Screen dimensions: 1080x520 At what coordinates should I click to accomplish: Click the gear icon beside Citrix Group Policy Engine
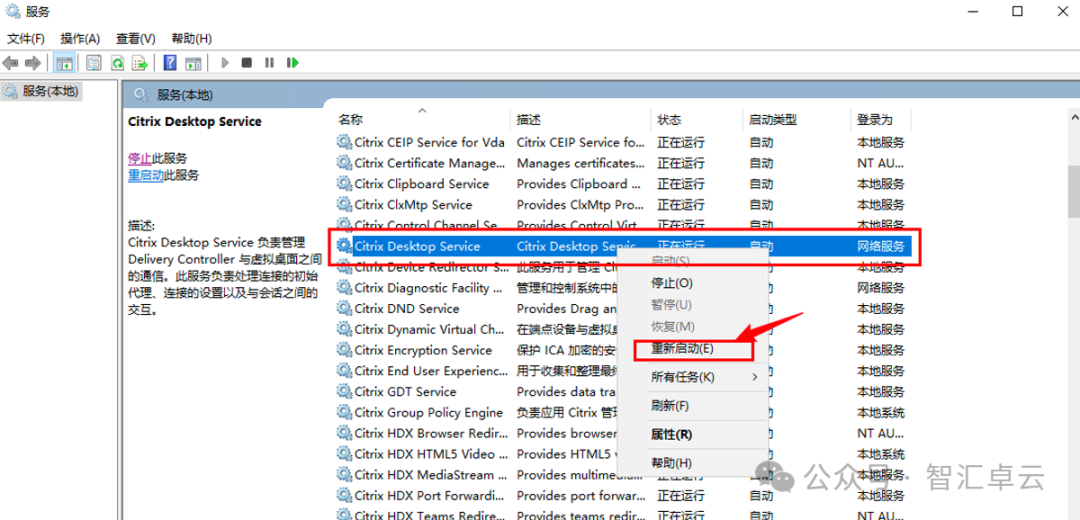pos(344,412)
